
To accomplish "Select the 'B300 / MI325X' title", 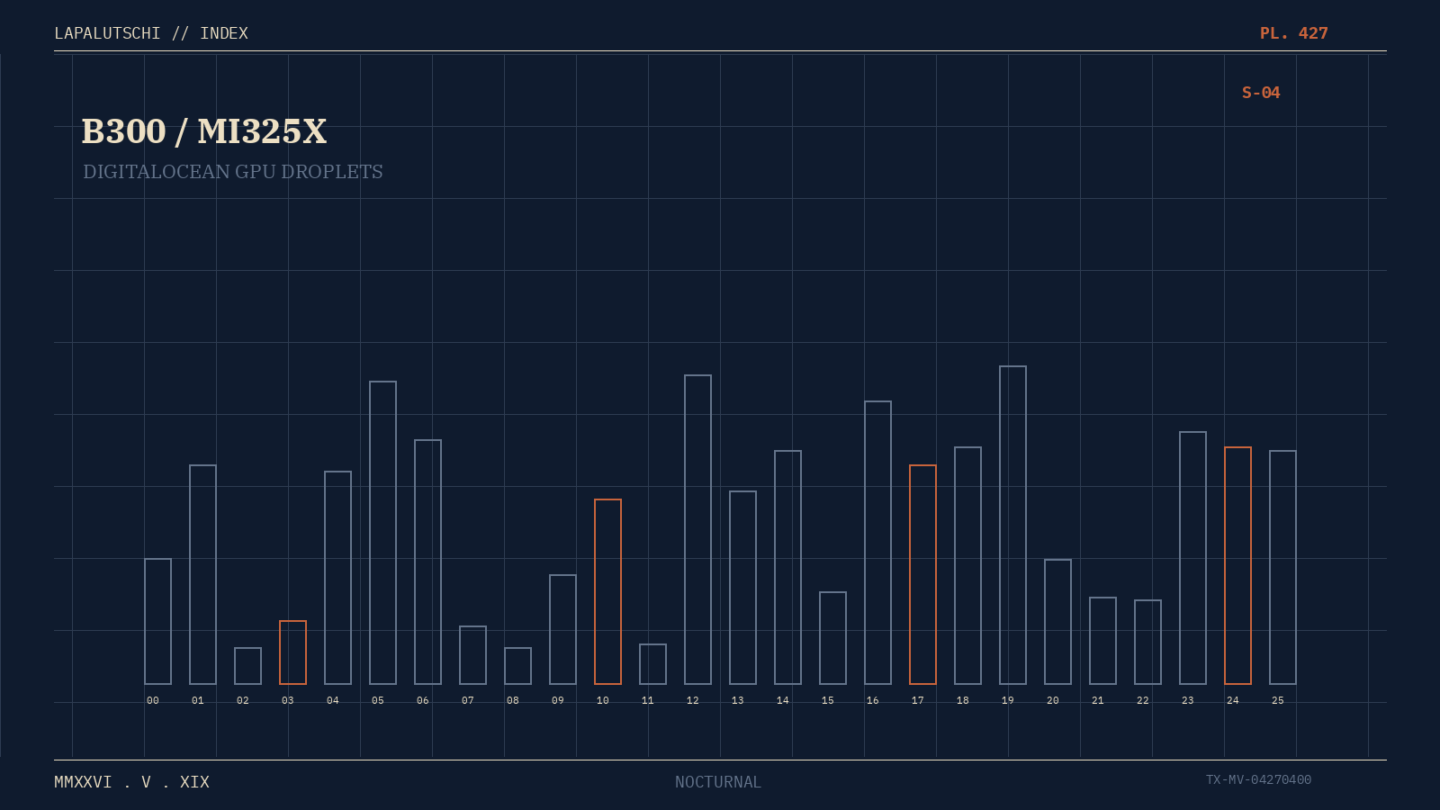I will [x=204, y=132].
